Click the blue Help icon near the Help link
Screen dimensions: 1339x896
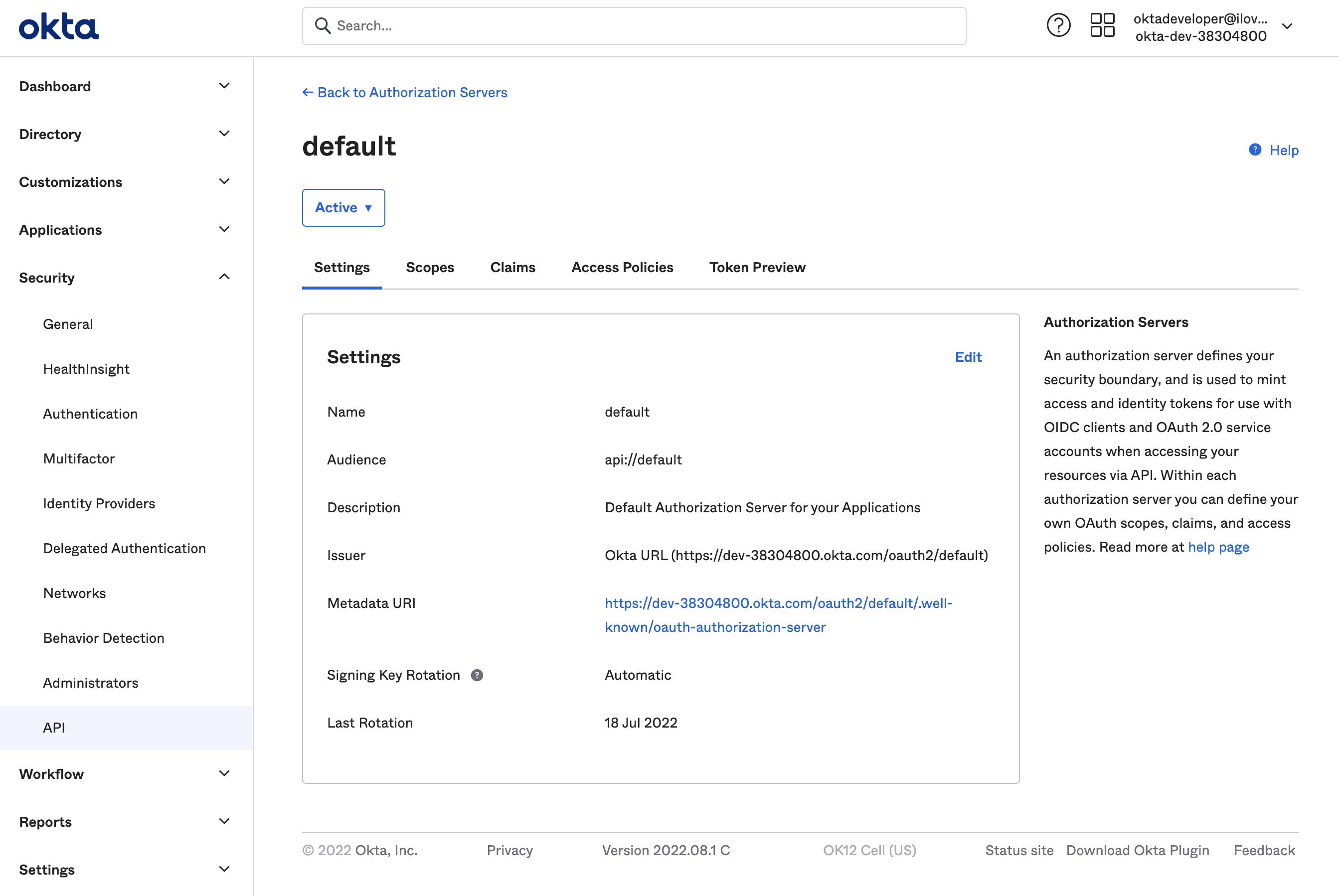click(x=1255, y=149)
